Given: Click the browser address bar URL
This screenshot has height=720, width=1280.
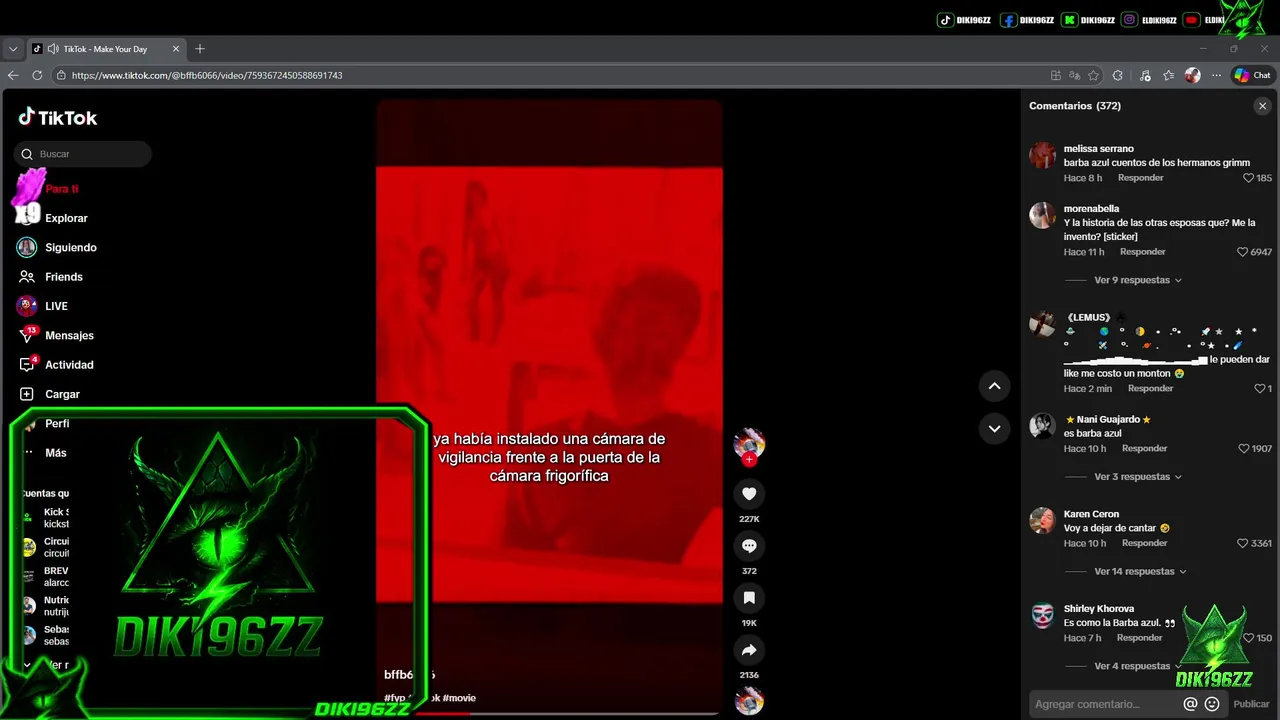Looking at the screenshot, I should 207,75.
